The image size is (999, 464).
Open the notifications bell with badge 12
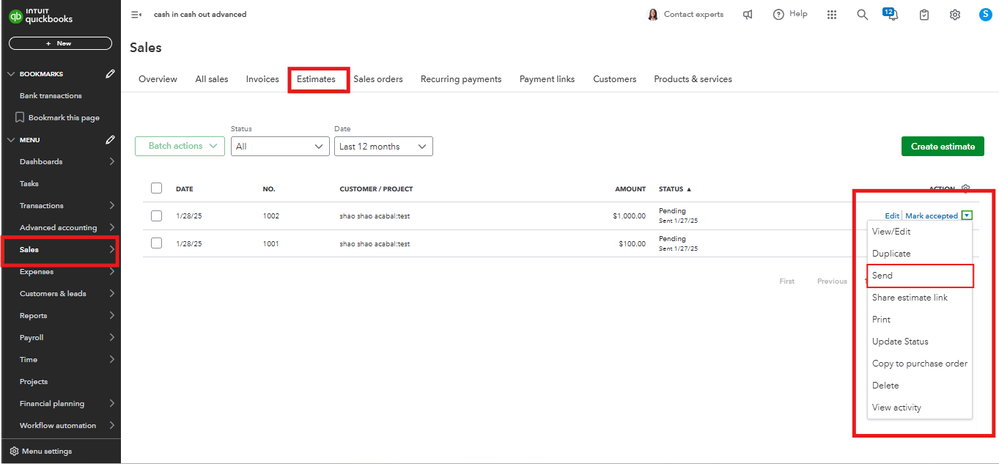pyautogui.click(x=892, y=14)
